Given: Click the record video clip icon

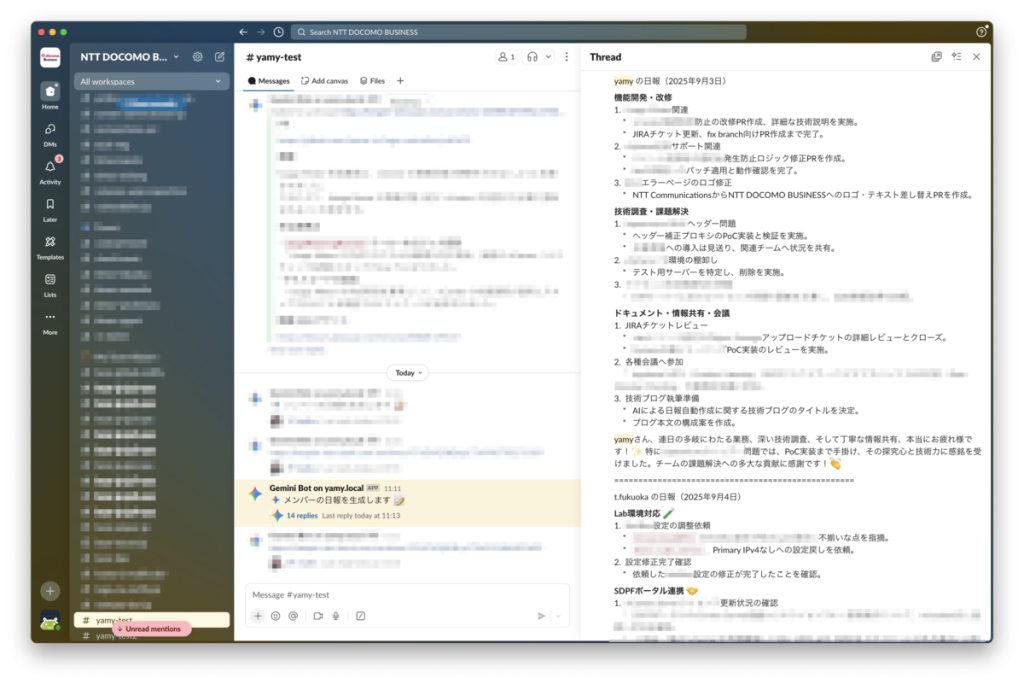Looking at the screenshot, I should click(x=318, y=616).
